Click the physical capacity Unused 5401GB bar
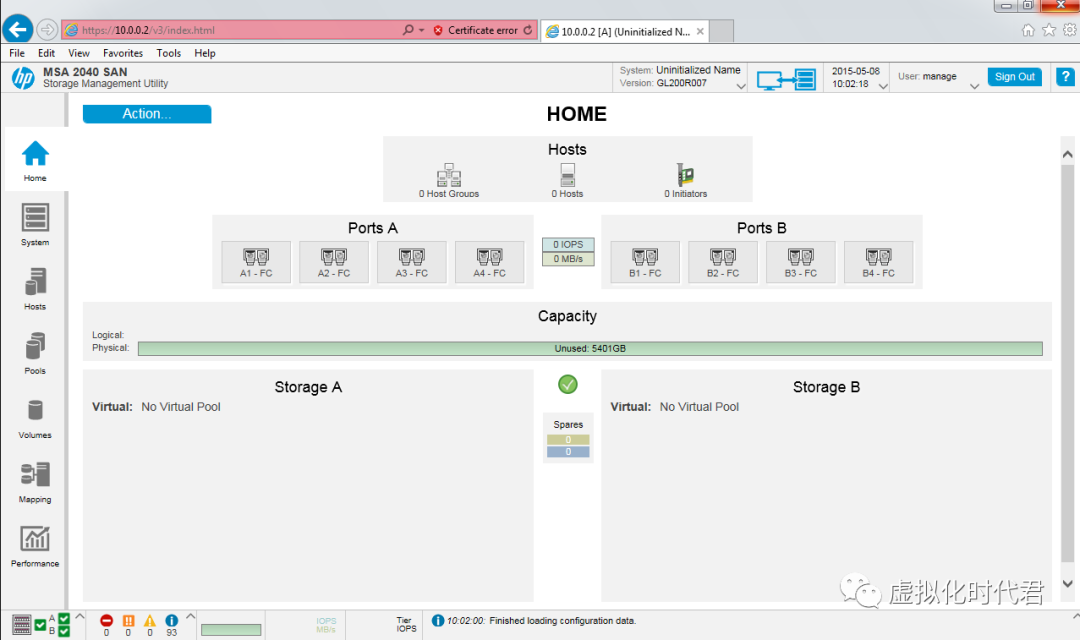Image resolution: width=1080 pixels, height=640 pixels. [x=590, y=349]
